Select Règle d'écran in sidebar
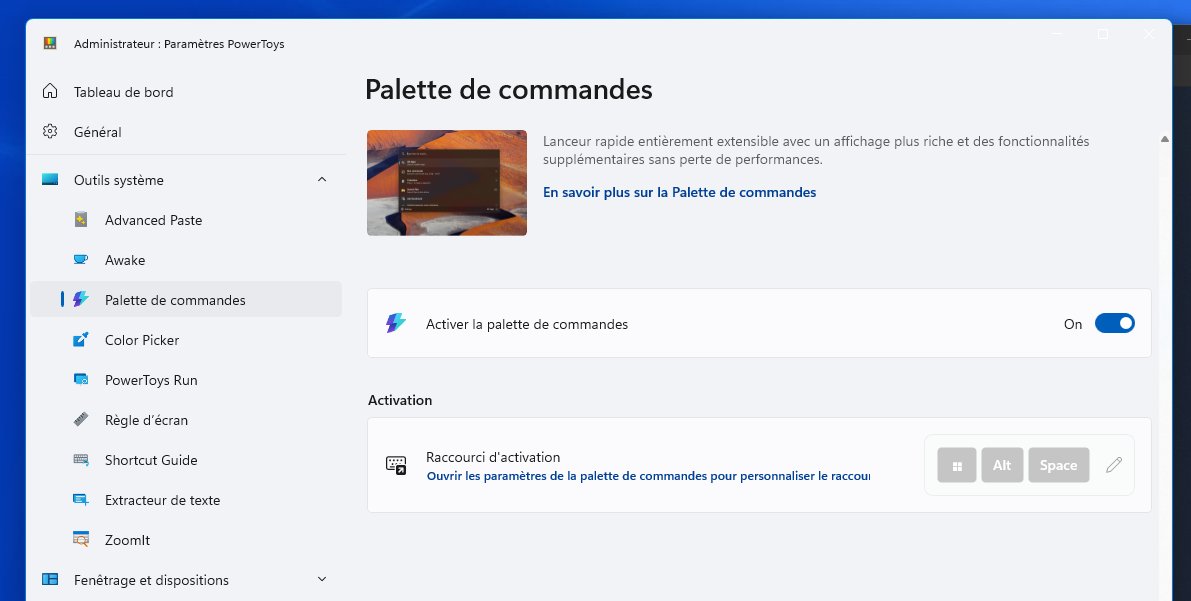The image size is (1191, 601). click(x=185, y=419)
